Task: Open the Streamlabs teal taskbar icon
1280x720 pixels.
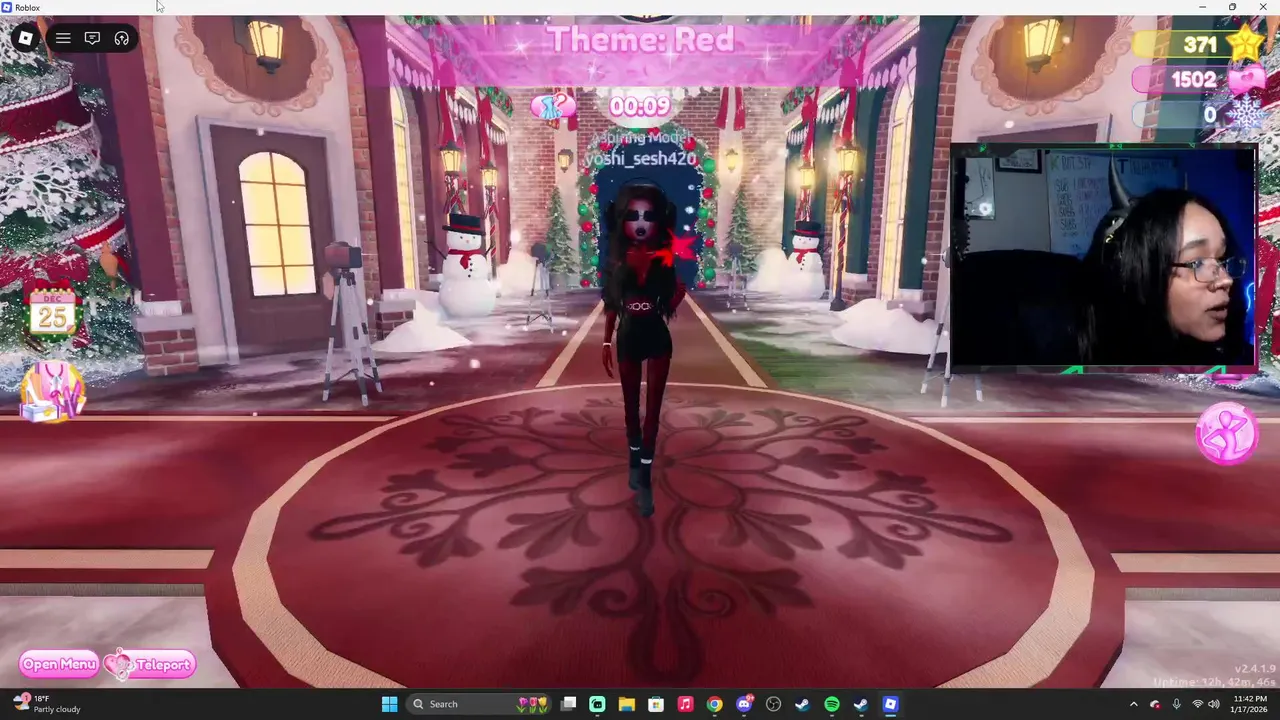Action: [597, 704]
